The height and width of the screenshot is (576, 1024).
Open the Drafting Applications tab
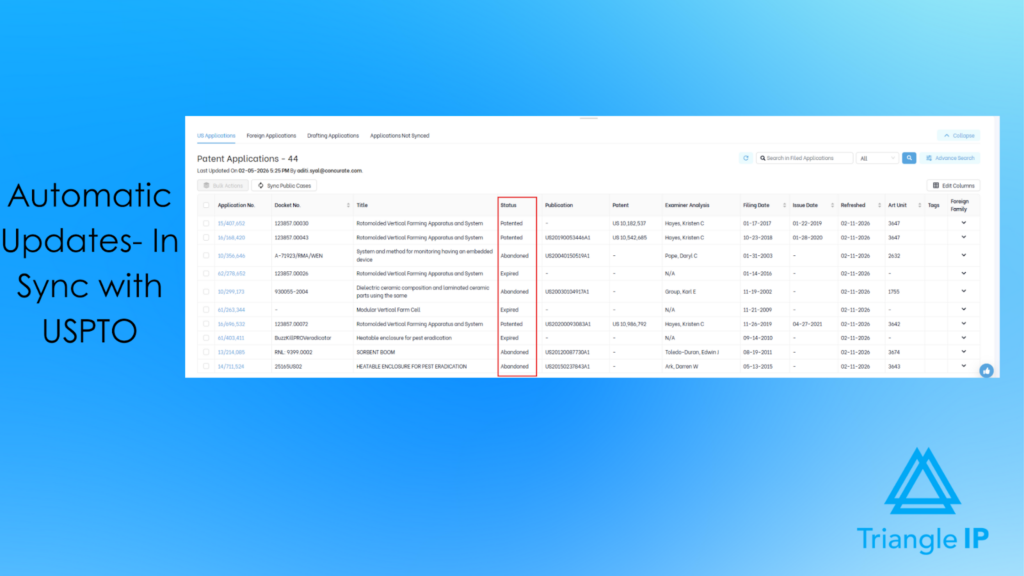(333, 136)
